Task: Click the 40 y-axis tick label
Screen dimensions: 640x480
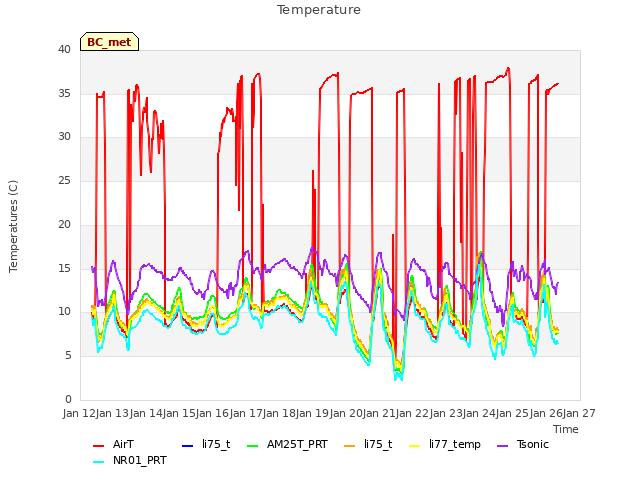Action: tap(64, 49)
